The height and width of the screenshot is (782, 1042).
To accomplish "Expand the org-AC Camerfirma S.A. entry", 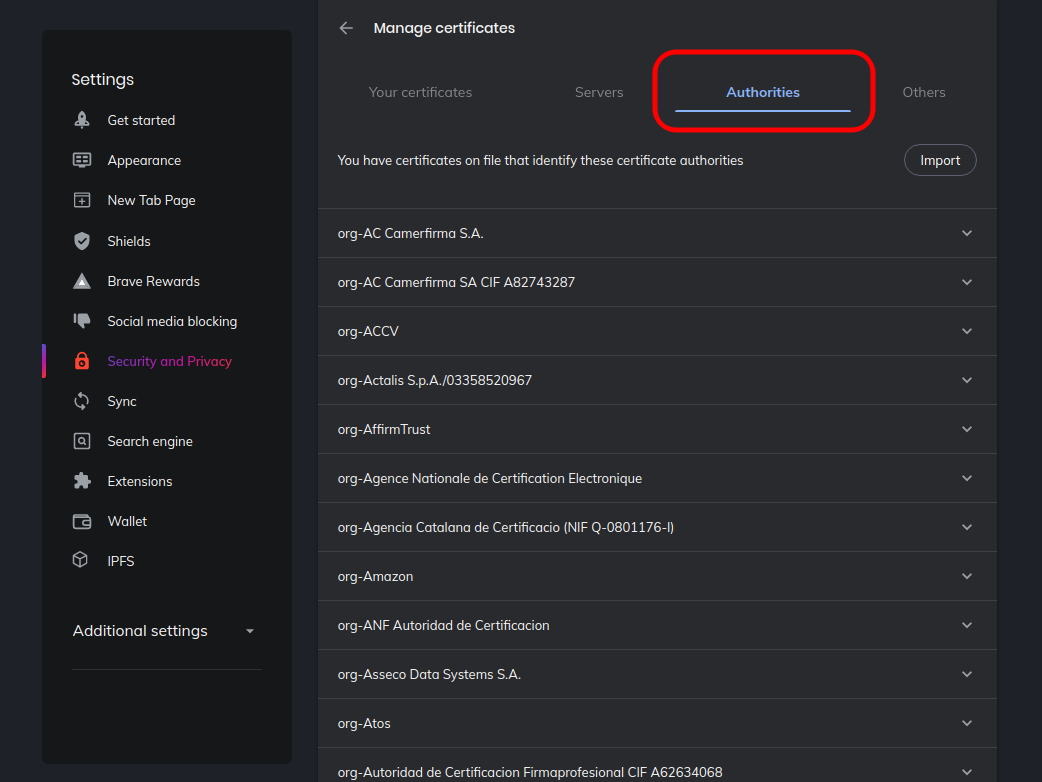I will (x=966, y=233).
